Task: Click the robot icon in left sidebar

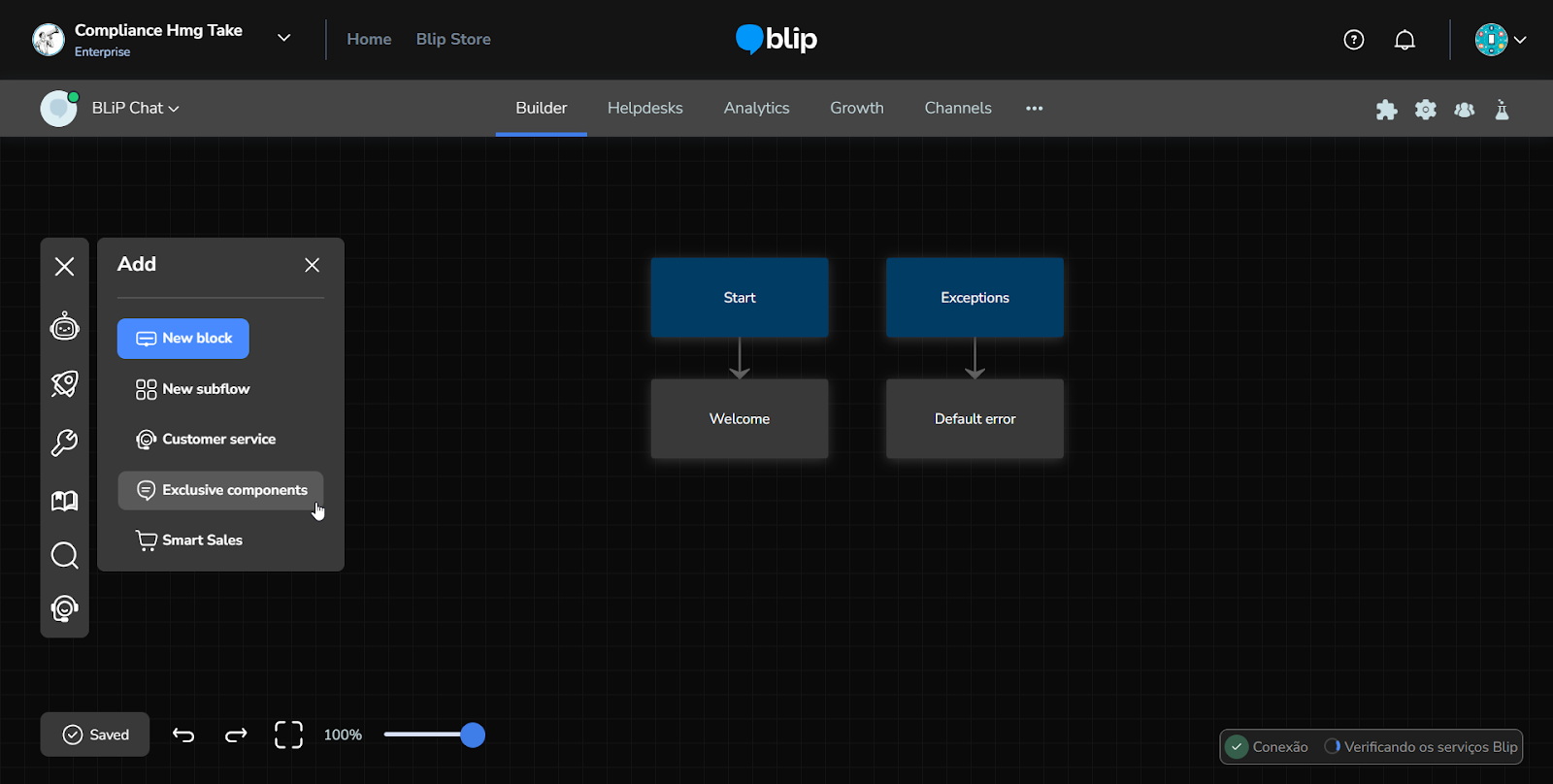Action: 64,327
